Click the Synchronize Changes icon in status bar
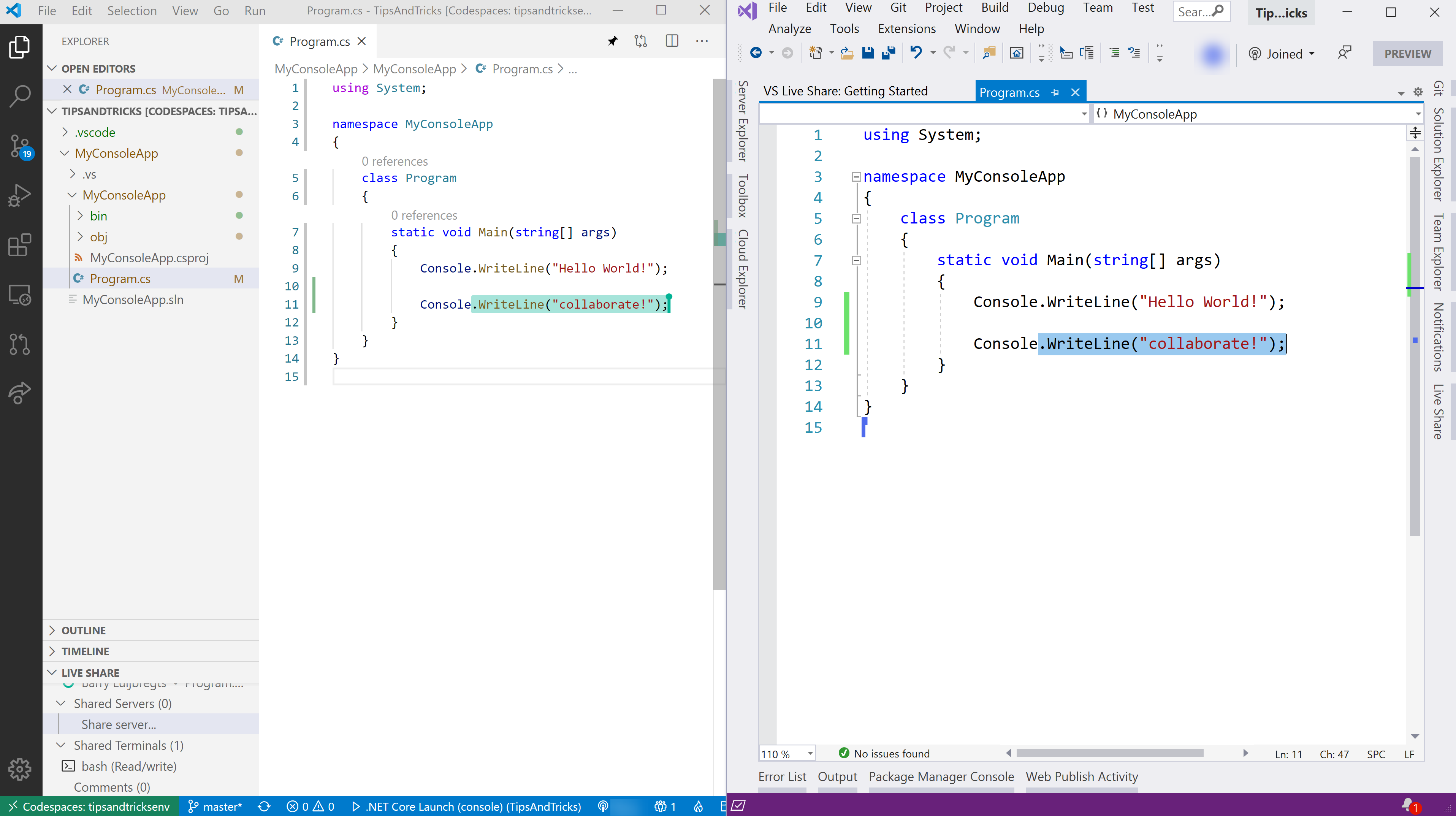 point(264,806)
